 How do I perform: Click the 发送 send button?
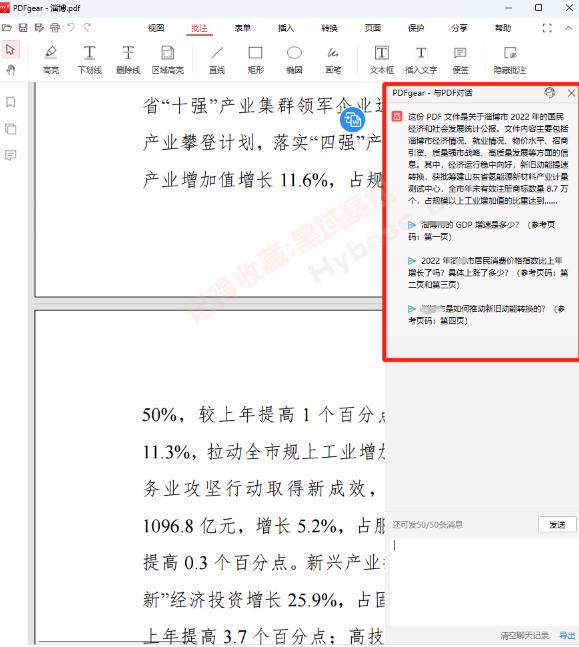[x=557, y=524]
